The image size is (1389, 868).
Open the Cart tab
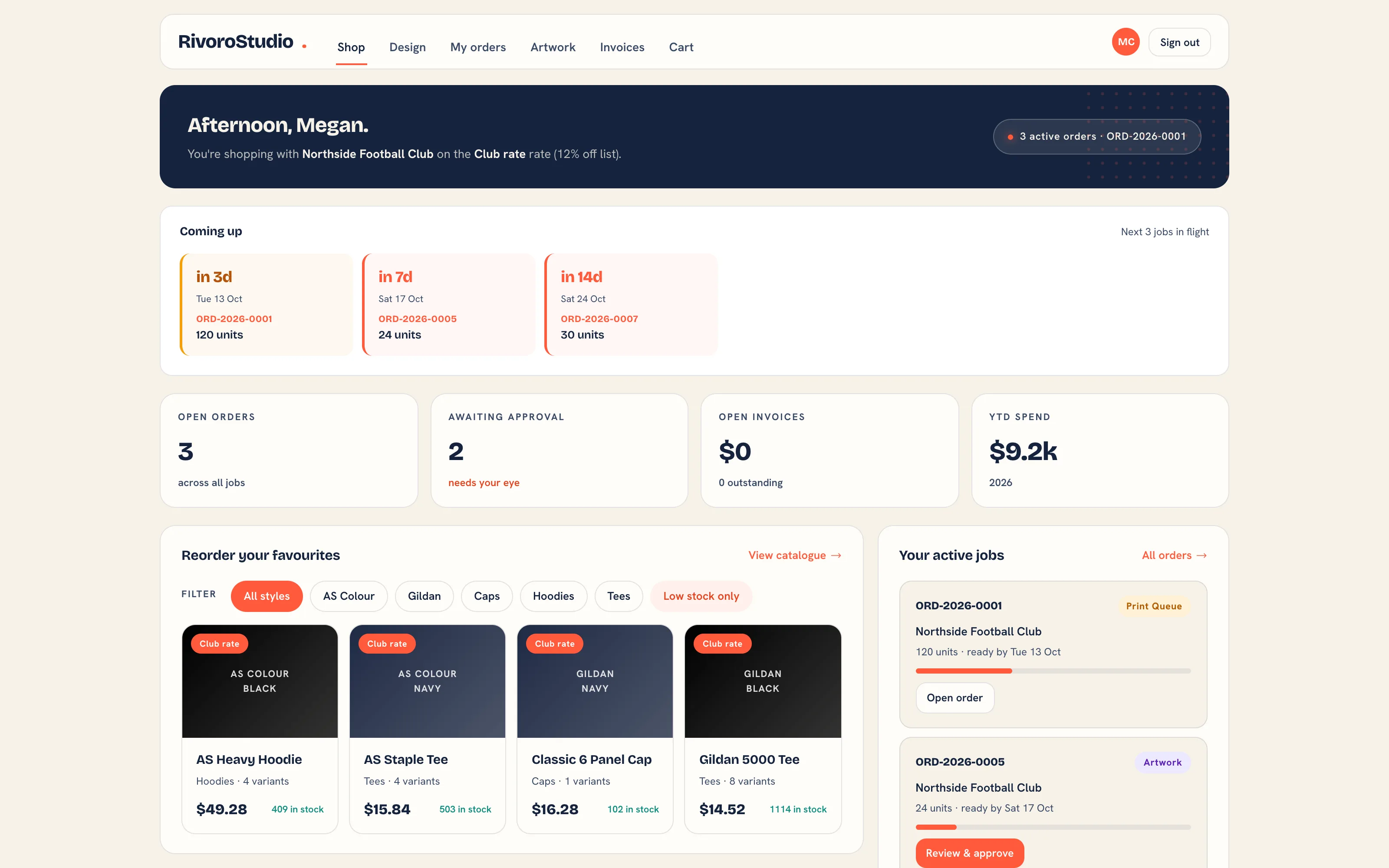[x=681, y=47]
